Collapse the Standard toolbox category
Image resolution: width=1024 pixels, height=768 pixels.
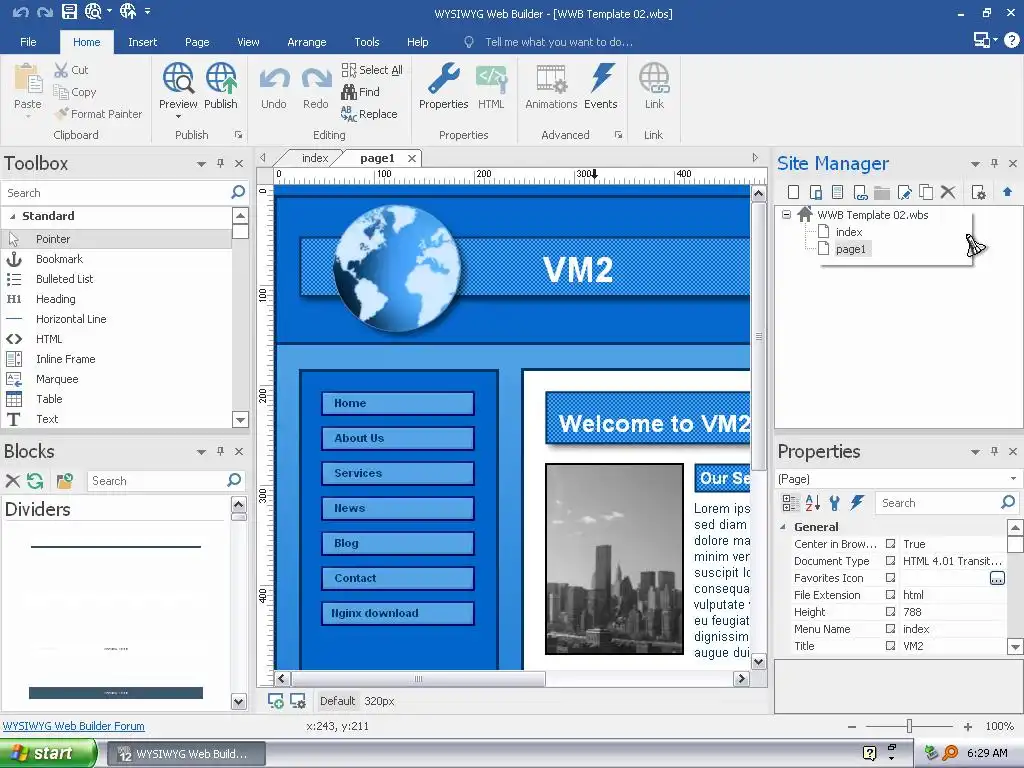(x=12, y=216)
